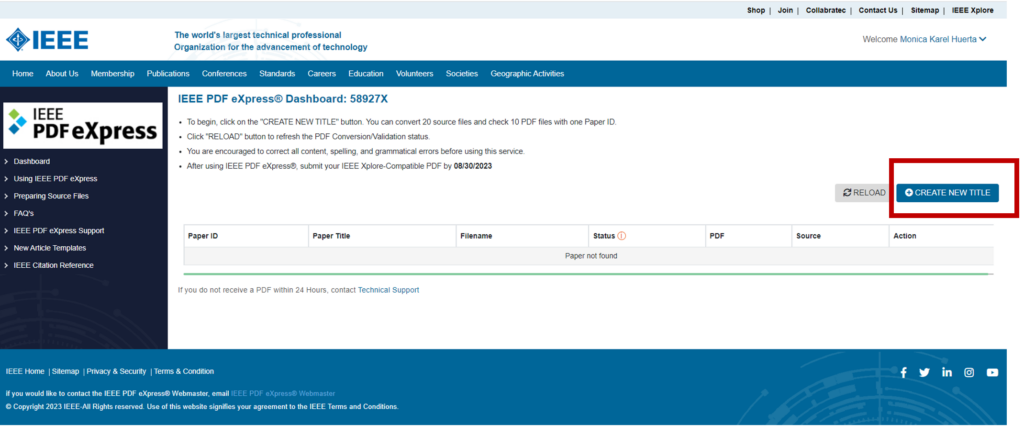Click the Terms & Condition footer link
Image resolution: width=1024 pixels, height=426 pixels.
point(184,372)
